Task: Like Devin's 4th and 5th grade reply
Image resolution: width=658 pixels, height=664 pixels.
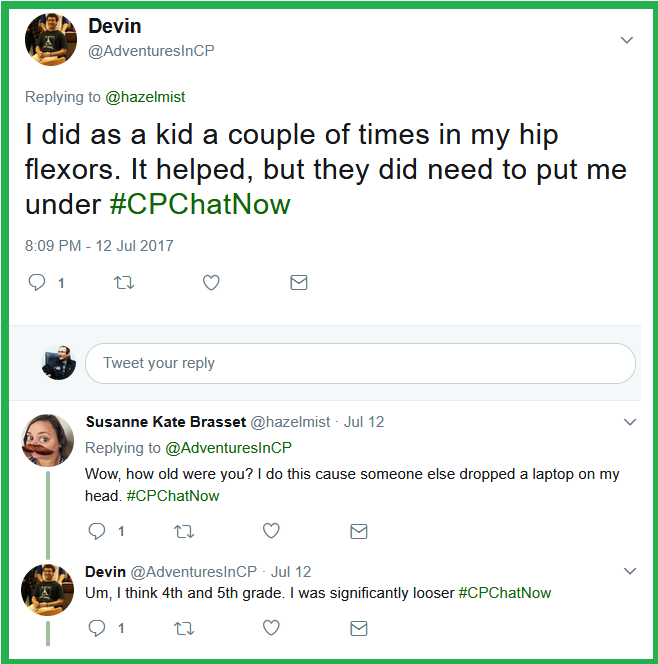Action: pos(271,628)
